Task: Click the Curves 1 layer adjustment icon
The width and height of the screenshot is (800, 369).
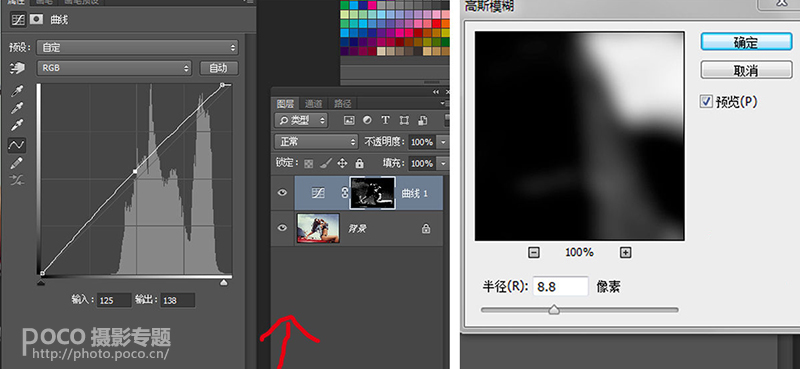Action: (x=318, y=193)
